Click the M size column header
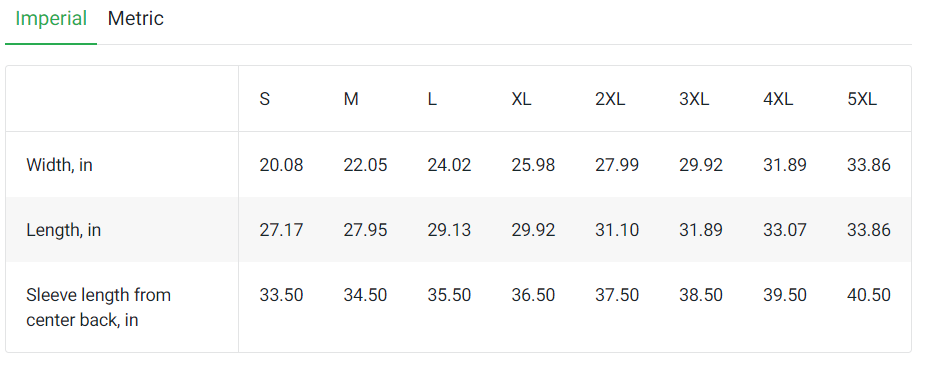This screenshot has height=380, width=930. pos(351,99)
